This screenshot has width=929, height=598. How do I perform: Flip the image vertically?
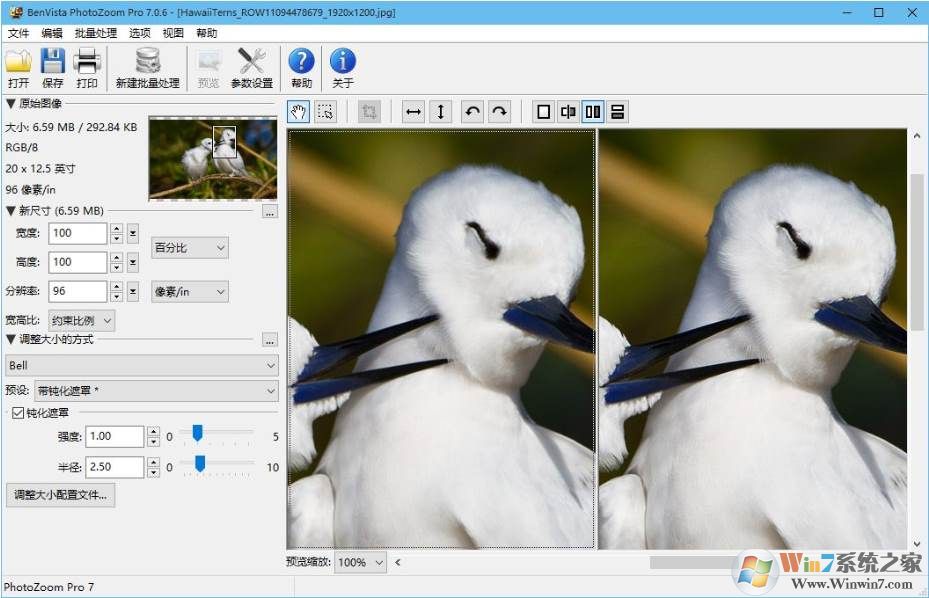click(x=440, y=112)
